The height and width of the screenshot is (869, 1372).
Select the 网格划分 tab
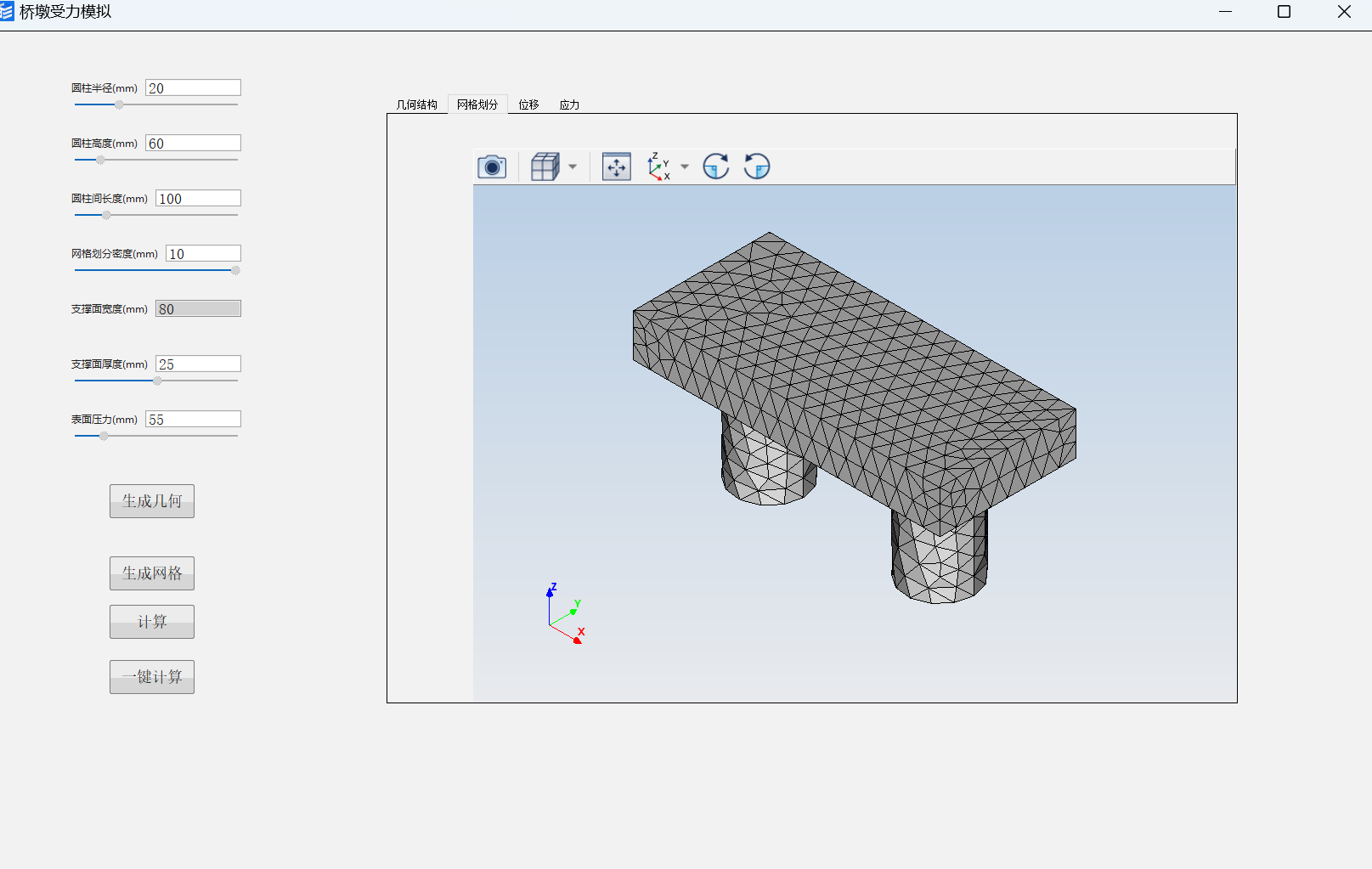coord(477,104)
